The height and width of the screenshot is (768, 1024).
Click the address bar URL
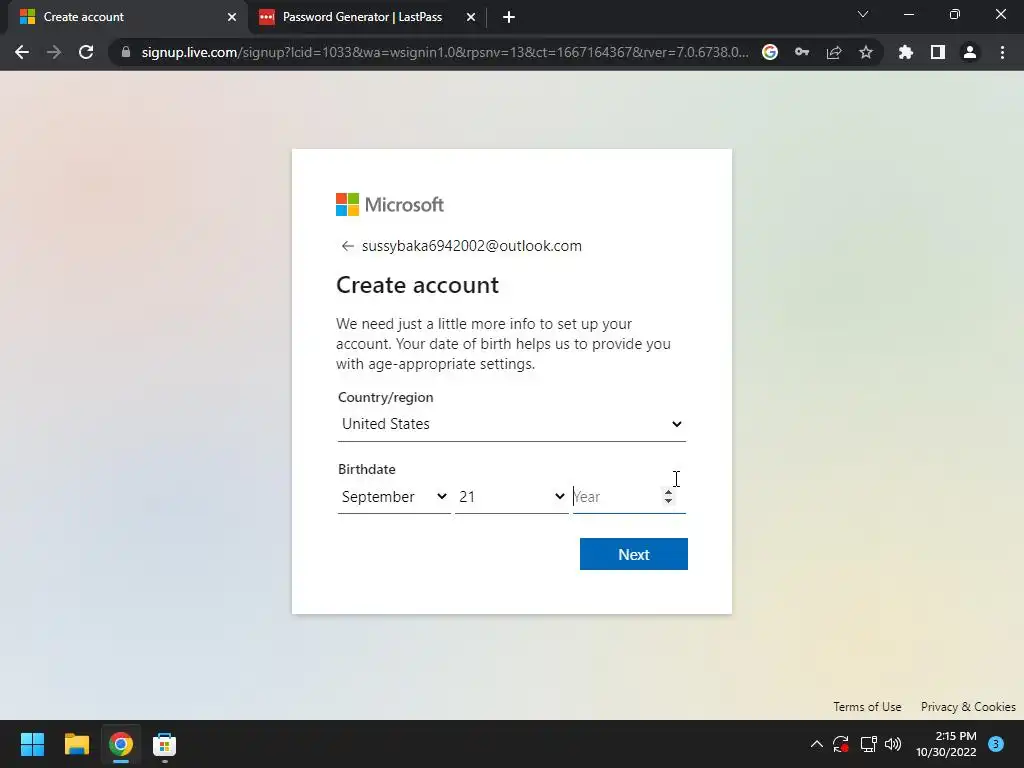[445, 52]
